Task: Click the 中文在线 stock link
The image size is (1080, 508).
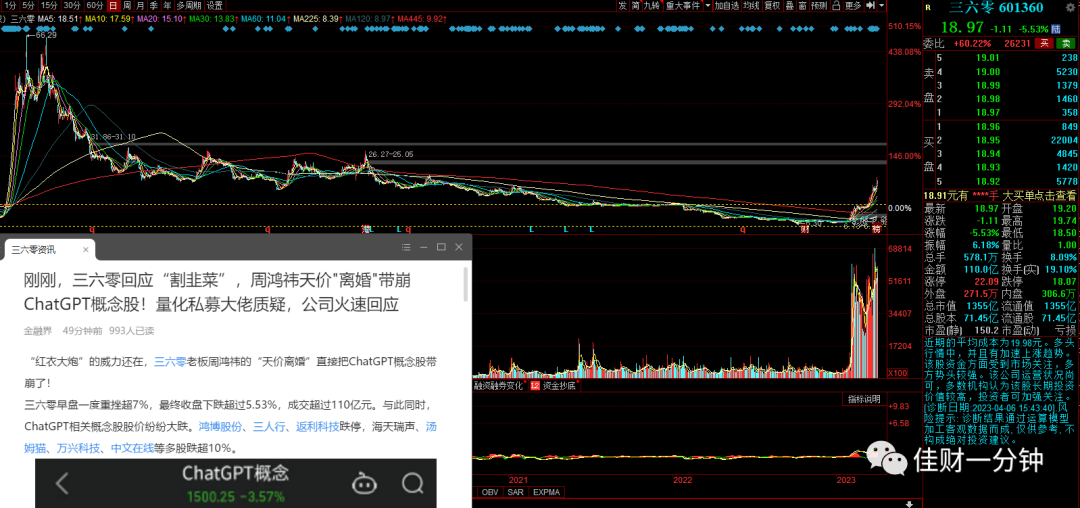Action: (132, 448)
